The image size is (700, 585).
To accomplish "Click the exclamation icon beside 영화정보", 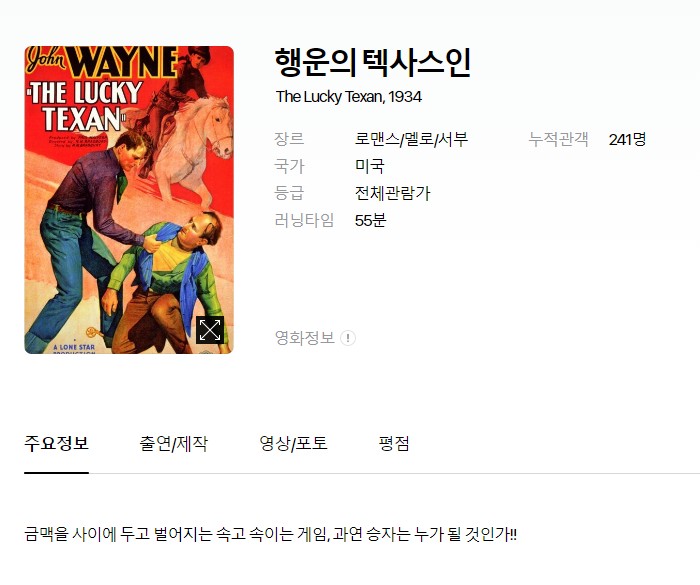I will [x=348, y=338].
